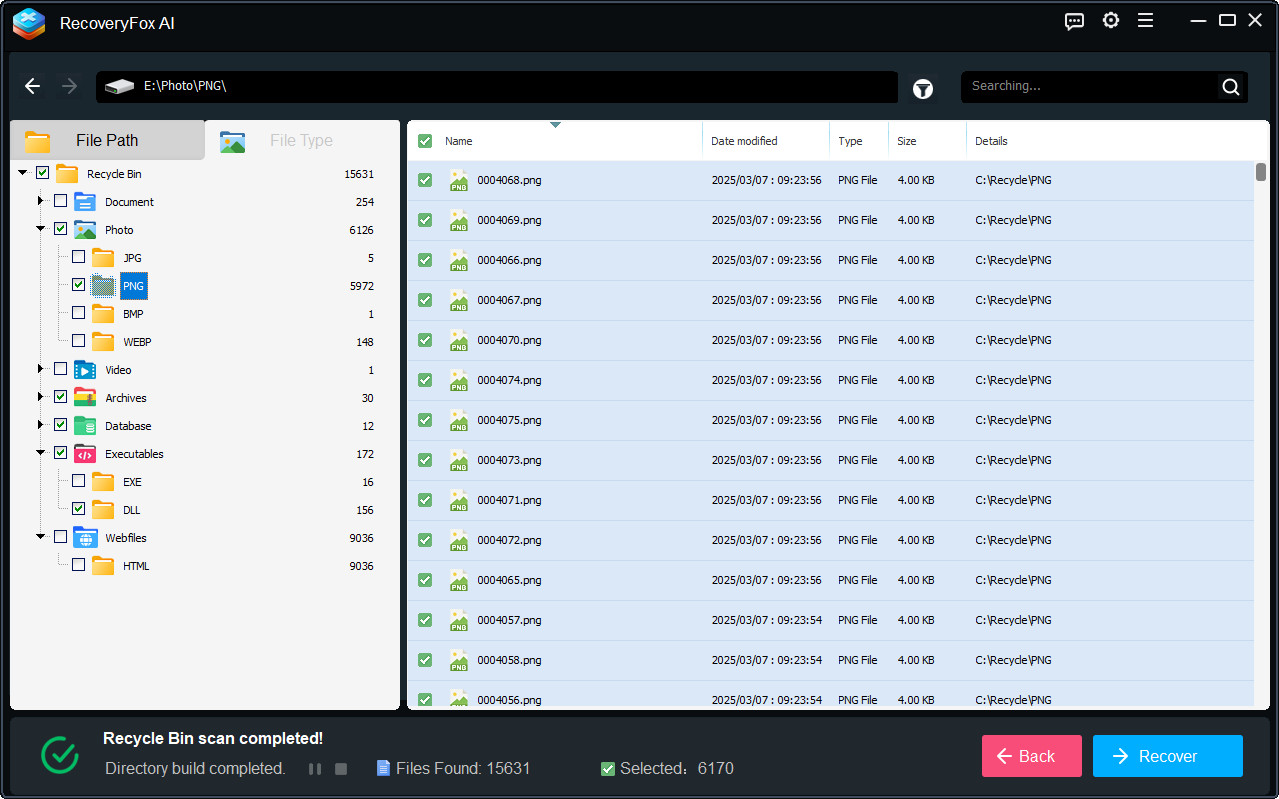
Task: Select the File Path tab
Action: click(x=107, y=141)
